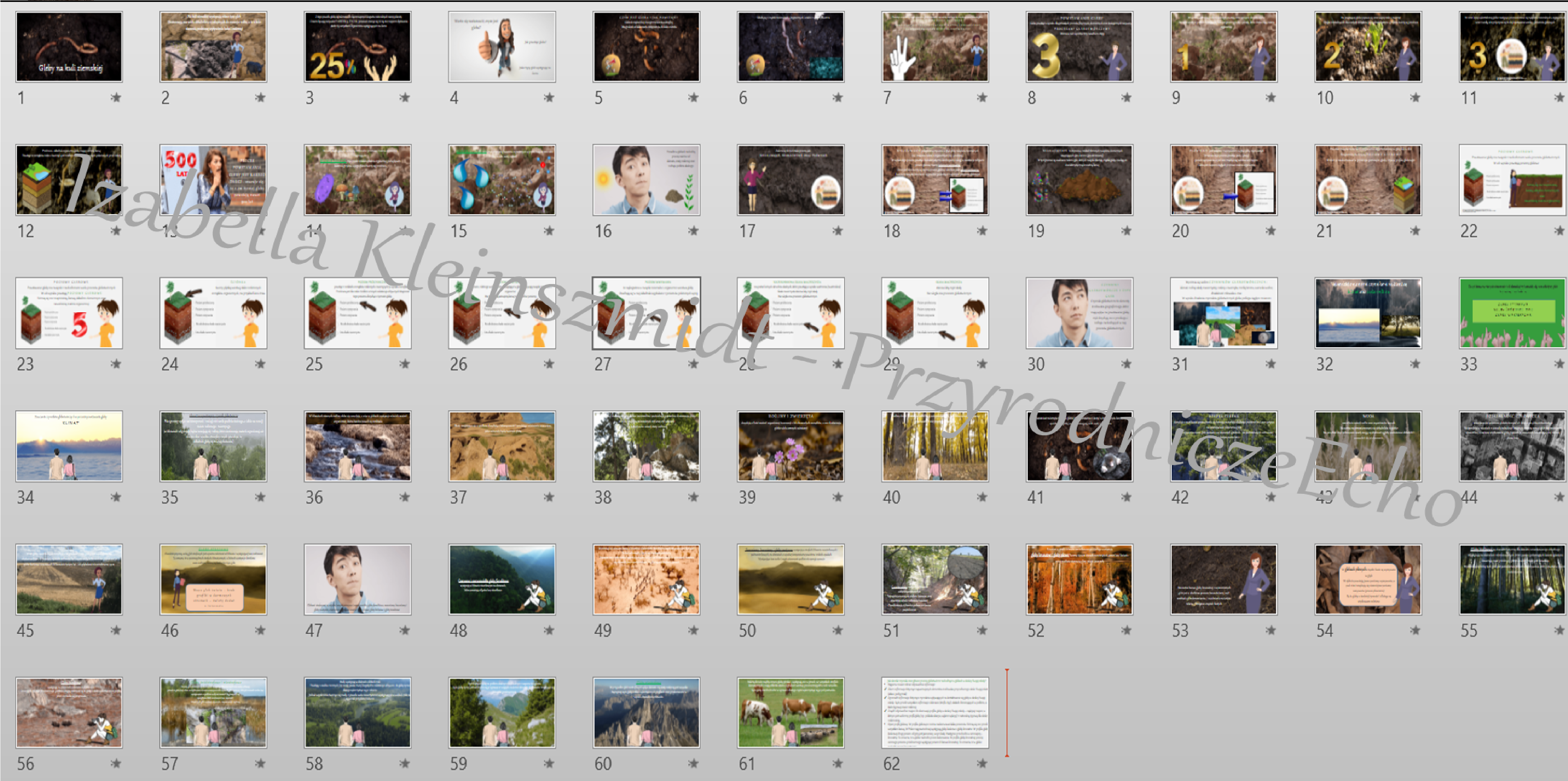1568x781 pixels.
Task: Select slide 8 with golden number 3
Action: point(1079,47)
